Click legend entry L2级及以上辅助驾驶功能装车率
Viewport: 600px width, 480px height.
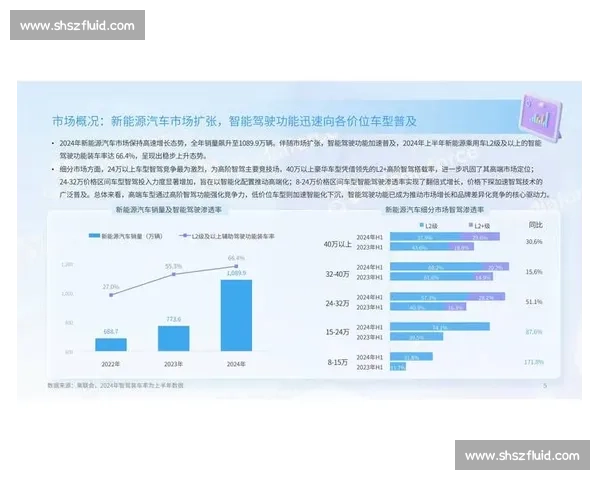(227, 236)
